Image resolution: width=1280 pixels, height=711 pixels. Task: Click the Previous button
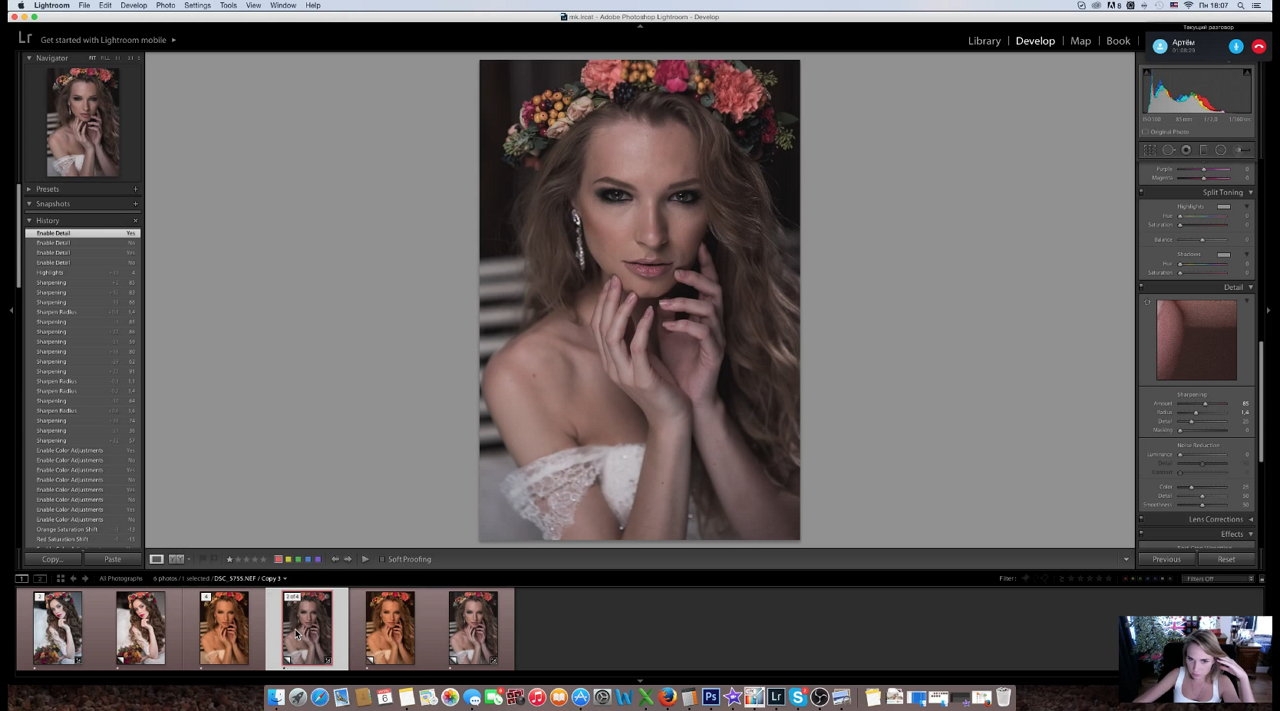[x=1166, y=559]
